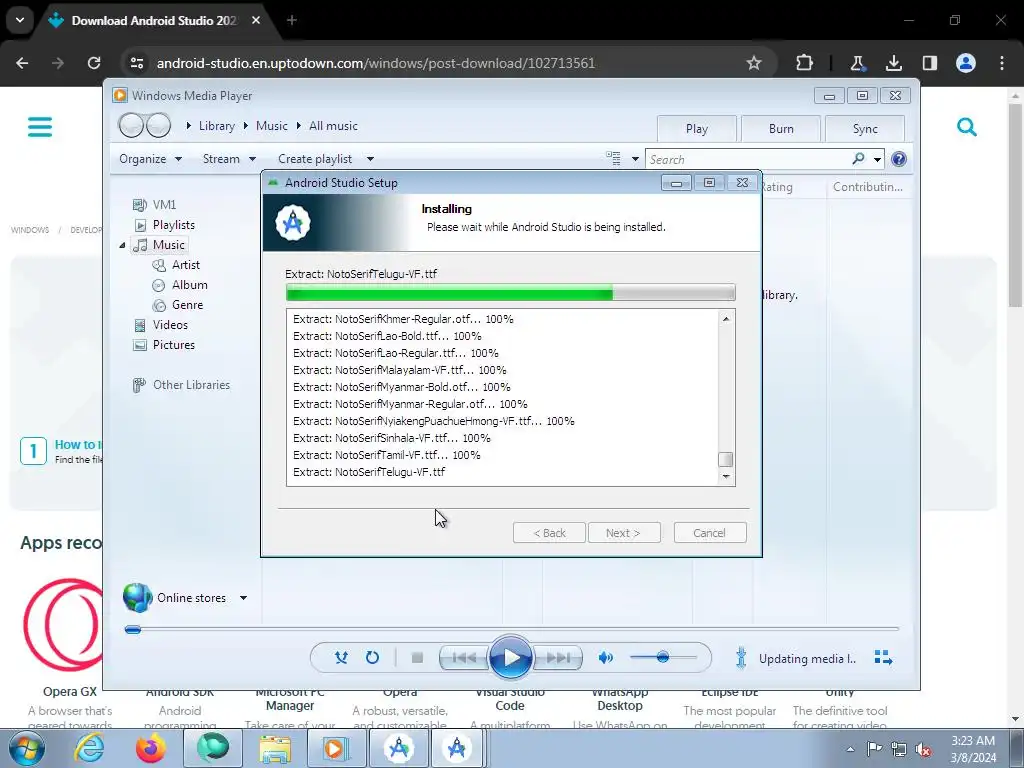The width and height of the screenshot is (1024, 768).
Task: Open the Play tab in Media Player
Action: pyautogui.click(x=697, y=129)
